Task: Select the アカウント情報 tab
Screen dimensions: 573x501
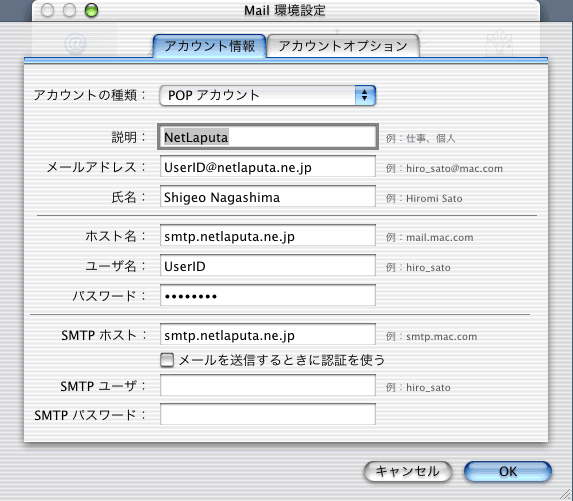Action: tap(210, 46)
